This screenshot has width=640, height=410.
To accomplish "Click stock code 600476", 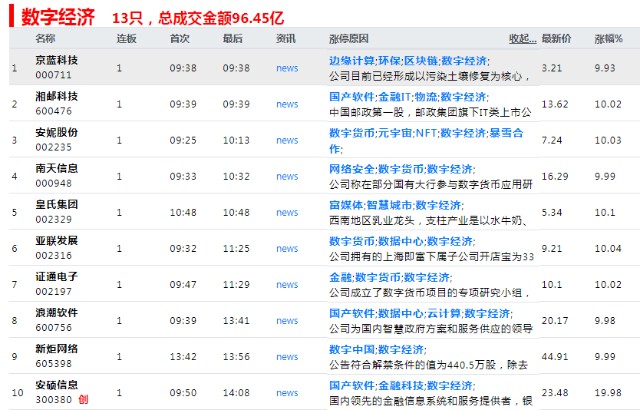I will (53, 111).
